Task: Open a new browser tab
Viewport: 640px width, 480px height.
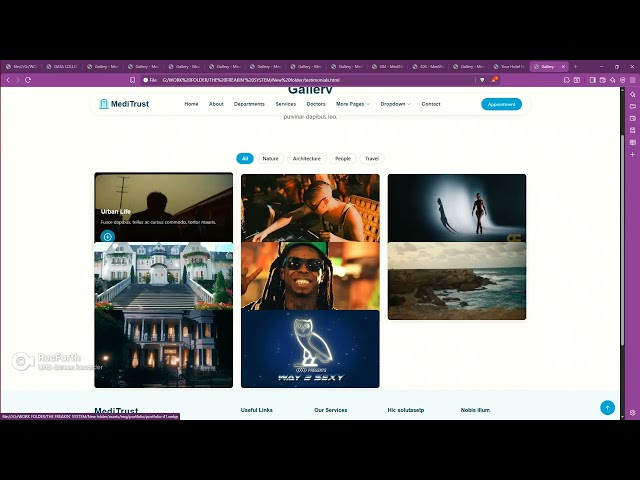Action: tap(576, 67)
